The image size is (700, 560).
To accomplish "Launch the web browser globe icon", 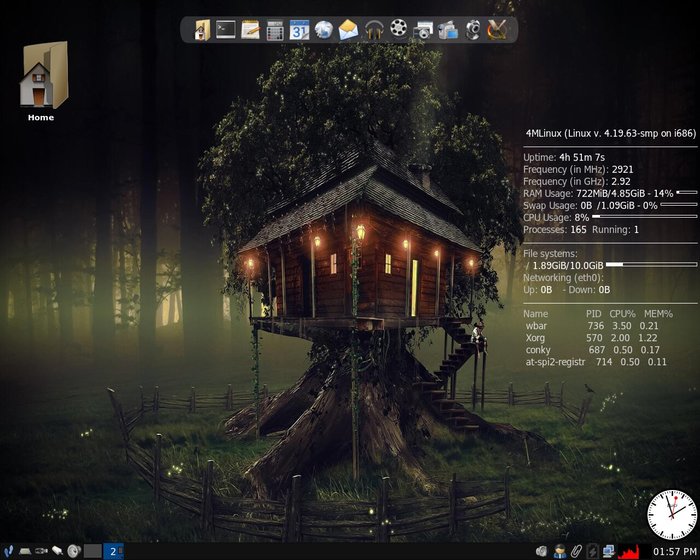I will coord(323,30).
